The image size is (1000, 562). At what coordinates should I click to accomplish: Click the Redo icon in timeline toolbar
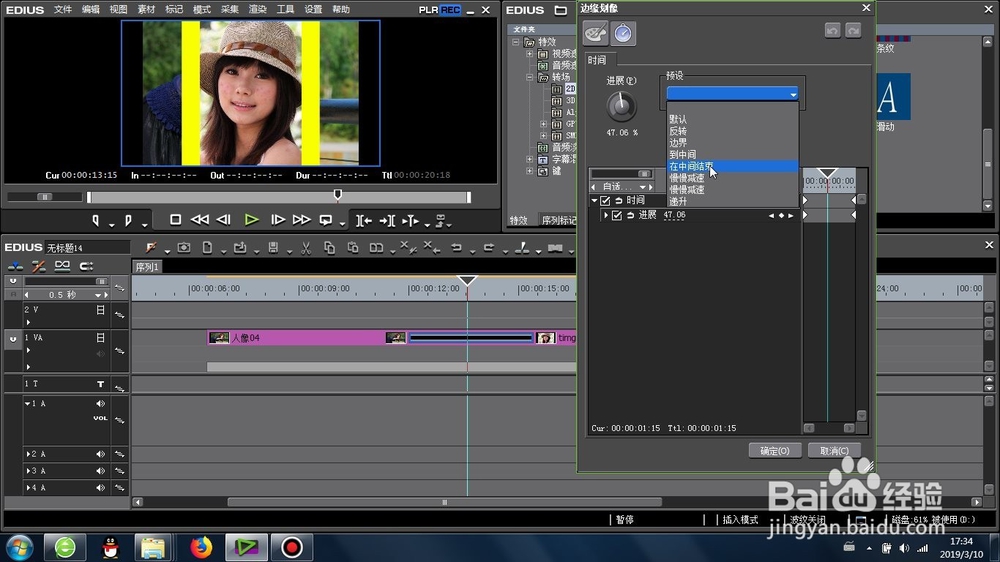[x=489, y=248]
